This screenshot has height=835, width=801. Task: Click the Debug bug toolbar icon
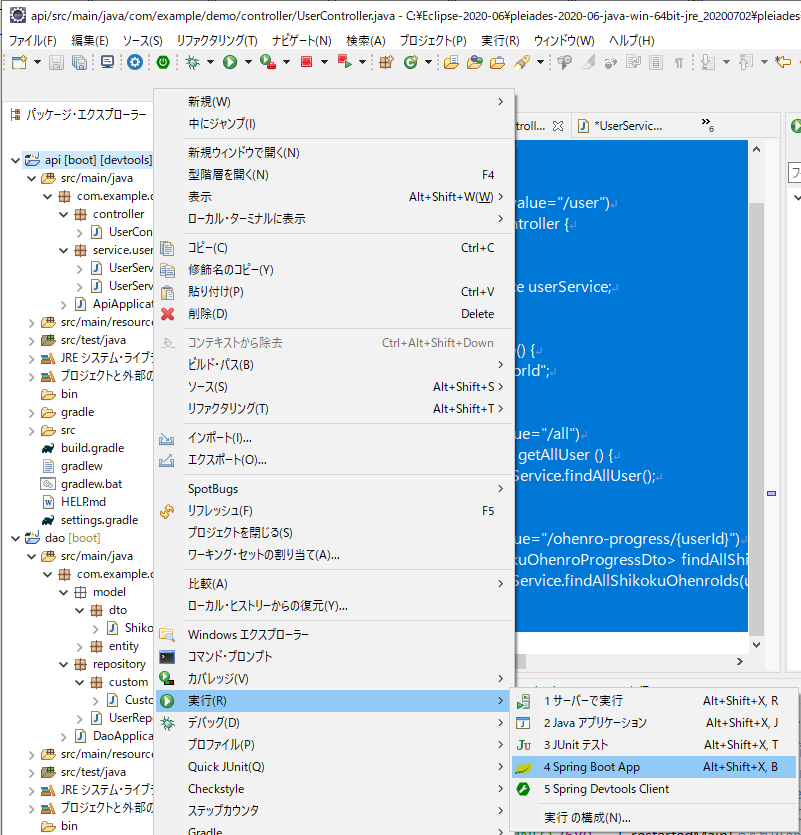pyautogui.click(x=192, y=62)
